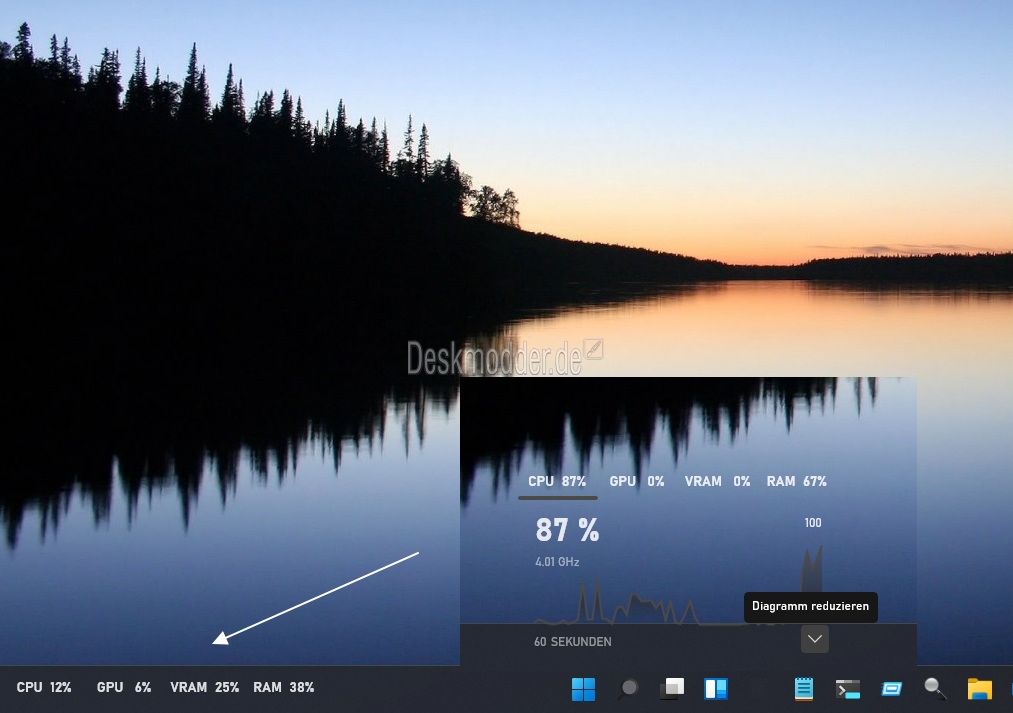Launch Windows Terminal from the taskbar
The image size is (1013, 713).
click(848, 689)
